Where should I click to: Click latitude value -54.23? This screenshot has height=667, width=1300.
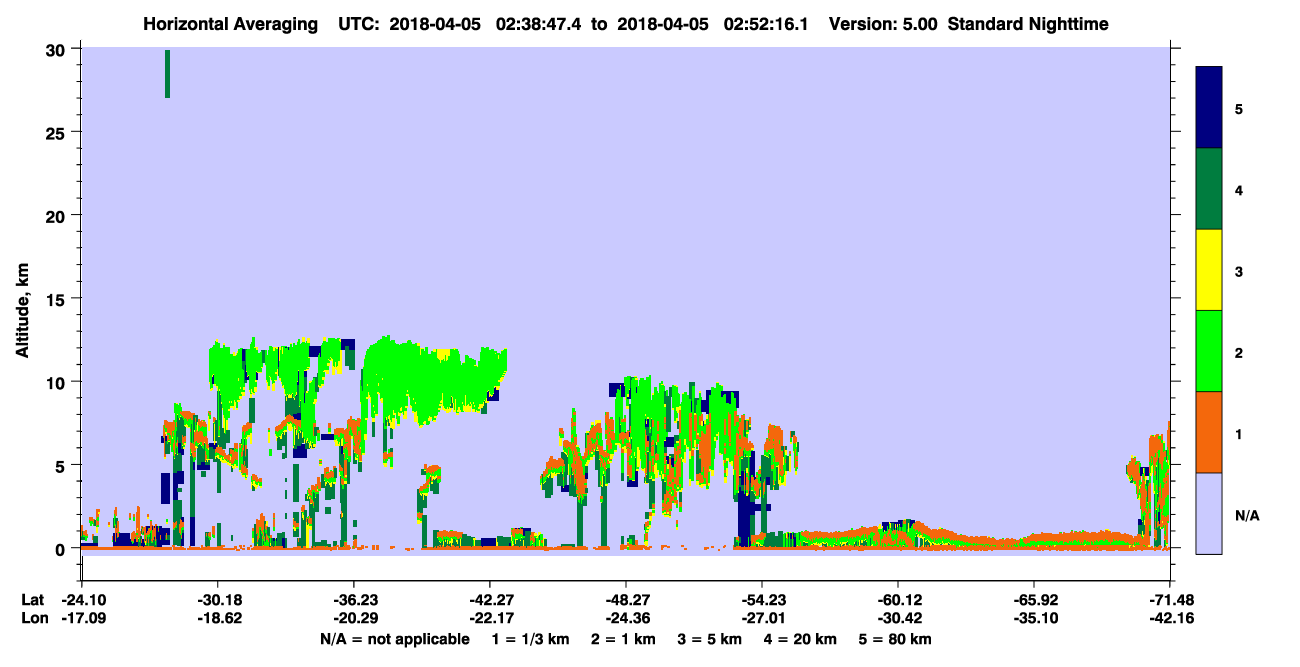point(761,600)
